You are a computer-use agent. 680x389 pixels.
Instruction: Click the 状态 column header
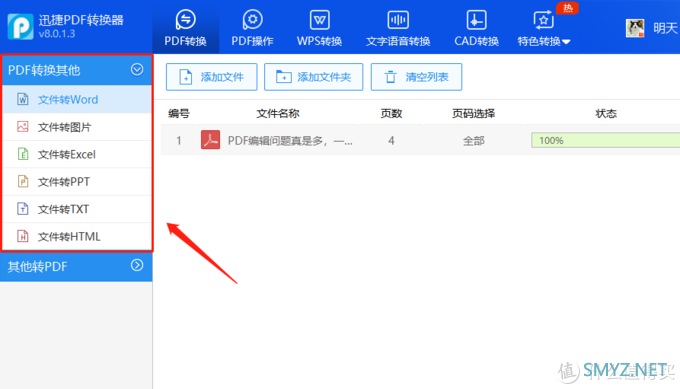606,114
